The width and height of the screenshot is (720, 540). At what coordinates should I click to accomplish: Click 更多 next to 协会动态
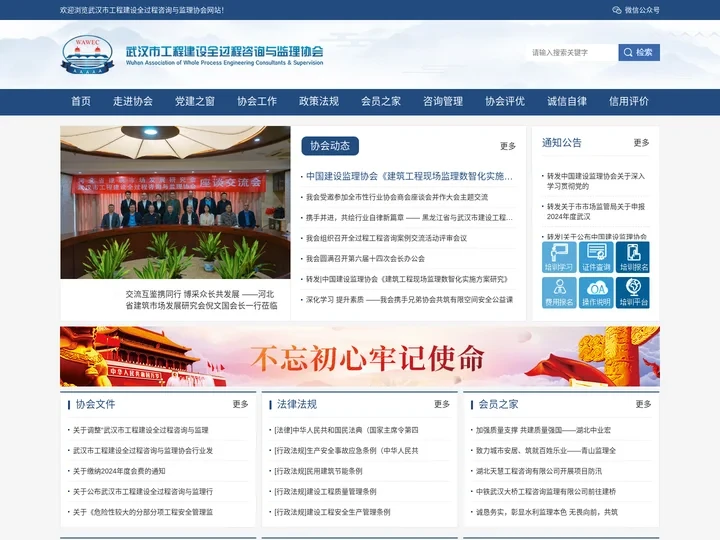click(508, 146)
